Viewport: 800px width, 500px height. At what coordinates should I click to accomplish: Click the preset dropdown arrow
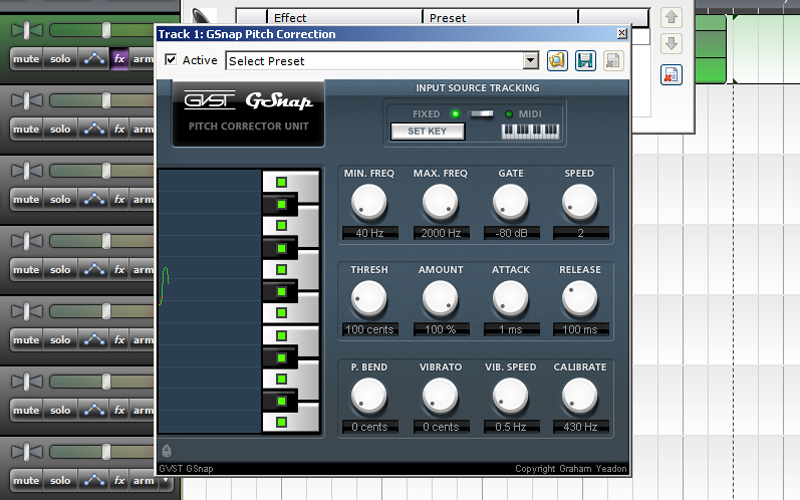coord(531,61)
